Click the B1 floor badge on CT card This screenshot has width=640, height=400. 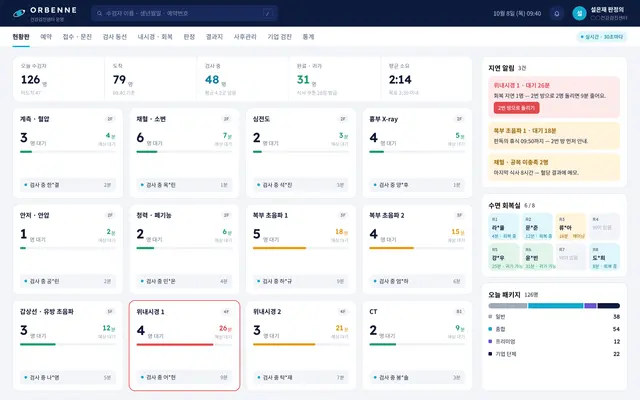tap(459, 312)
